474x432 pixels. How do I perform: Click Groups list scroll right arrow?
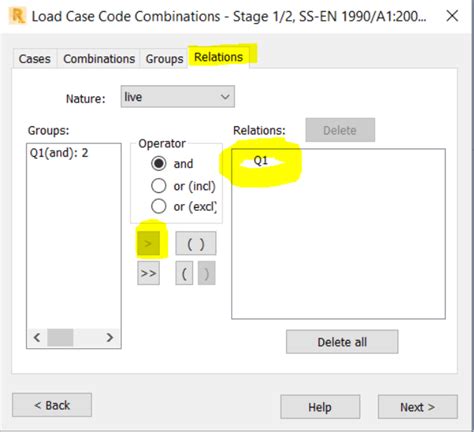point(110,338)
